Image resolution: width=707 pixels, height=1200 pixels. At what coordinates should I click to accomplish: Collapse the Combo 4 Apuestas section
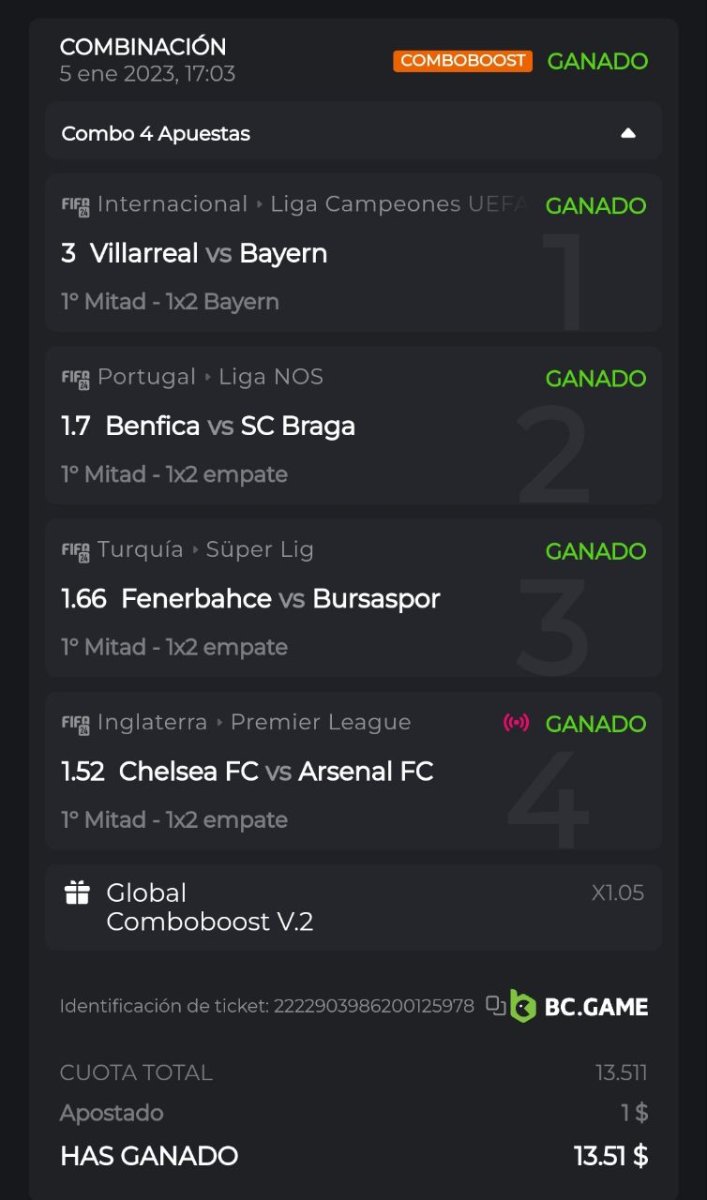coord(628,133)
